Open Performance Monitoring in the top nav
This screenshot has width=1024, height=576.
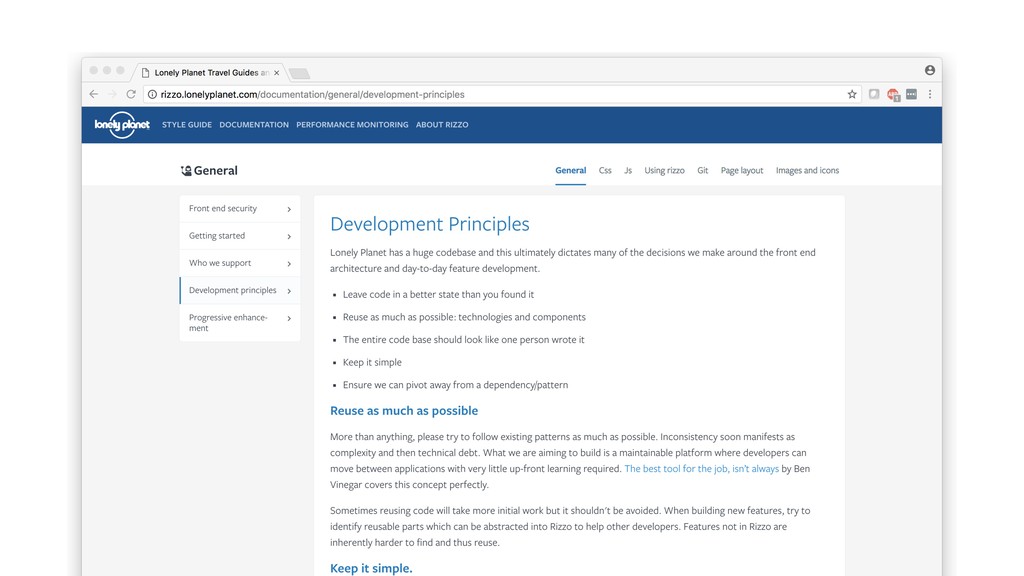click(x=352, y=125)
